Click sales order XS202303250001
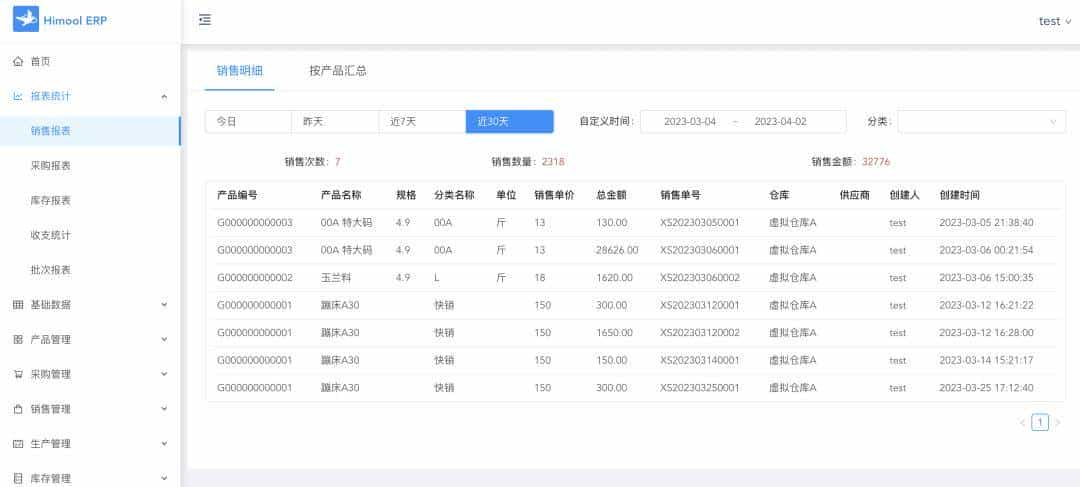 pyautogui.click(x=700, y=388)
